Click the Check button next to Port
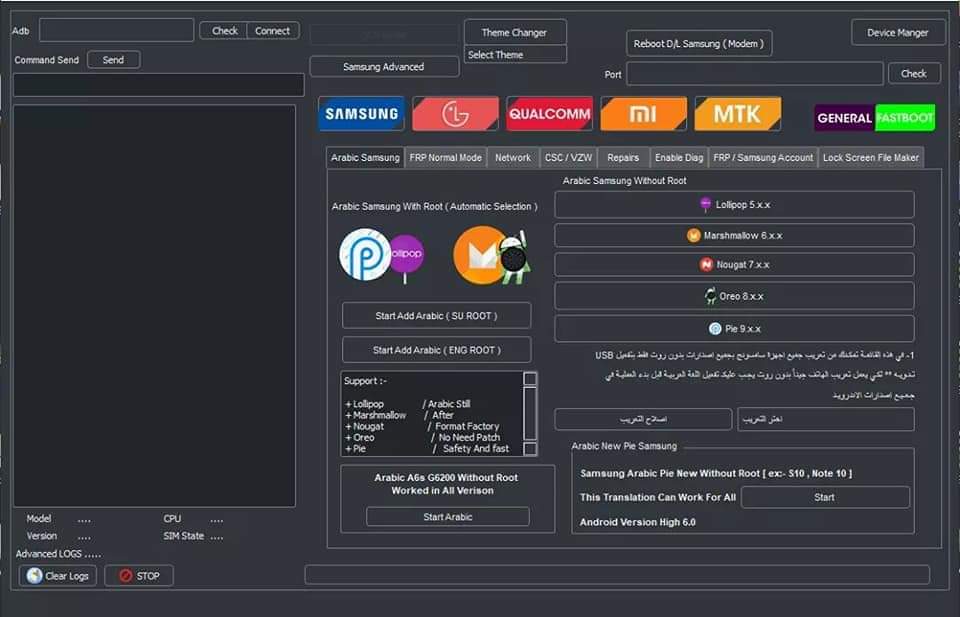Screen dimensions: 960x617 [x=913, y=73]
